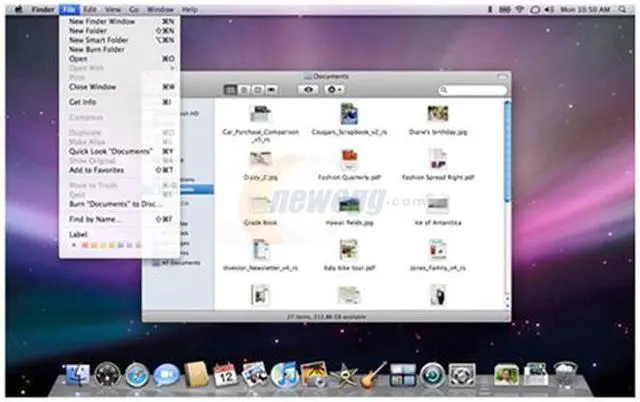Open System Preferences gear in Dock
This screenshot has width=640, height=402.
point(462,375)
